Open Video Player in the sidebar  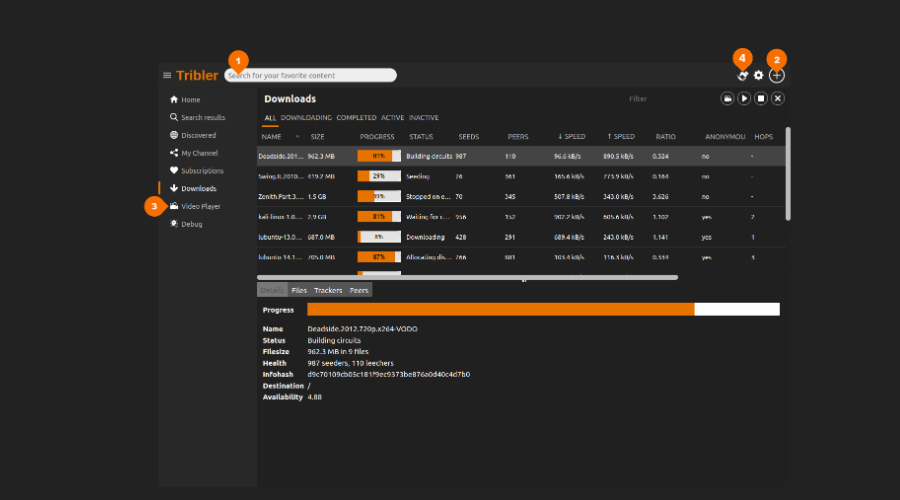coord(201,207)
